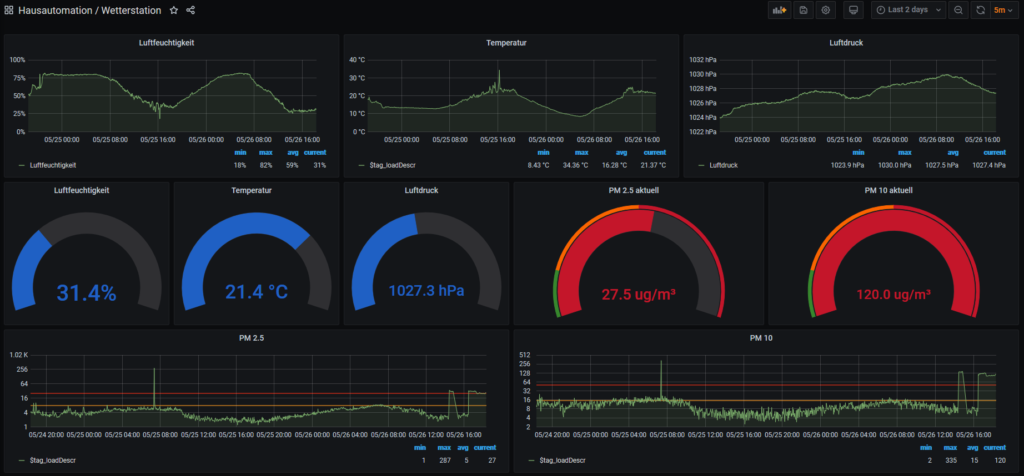Image resolution: width=1024 pixels, height=476 pixels.
Task: Click the 287 max value in PM 2.5 legend
Action: [x=445, y=460]
